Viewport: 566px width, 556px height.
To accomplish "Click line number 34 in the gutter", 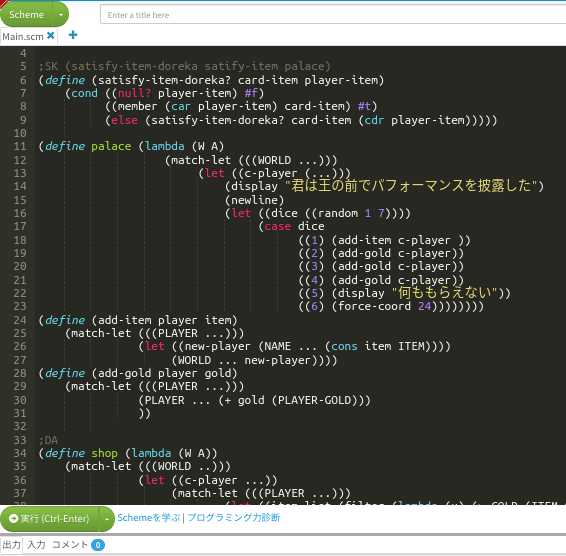I will 20,453.
